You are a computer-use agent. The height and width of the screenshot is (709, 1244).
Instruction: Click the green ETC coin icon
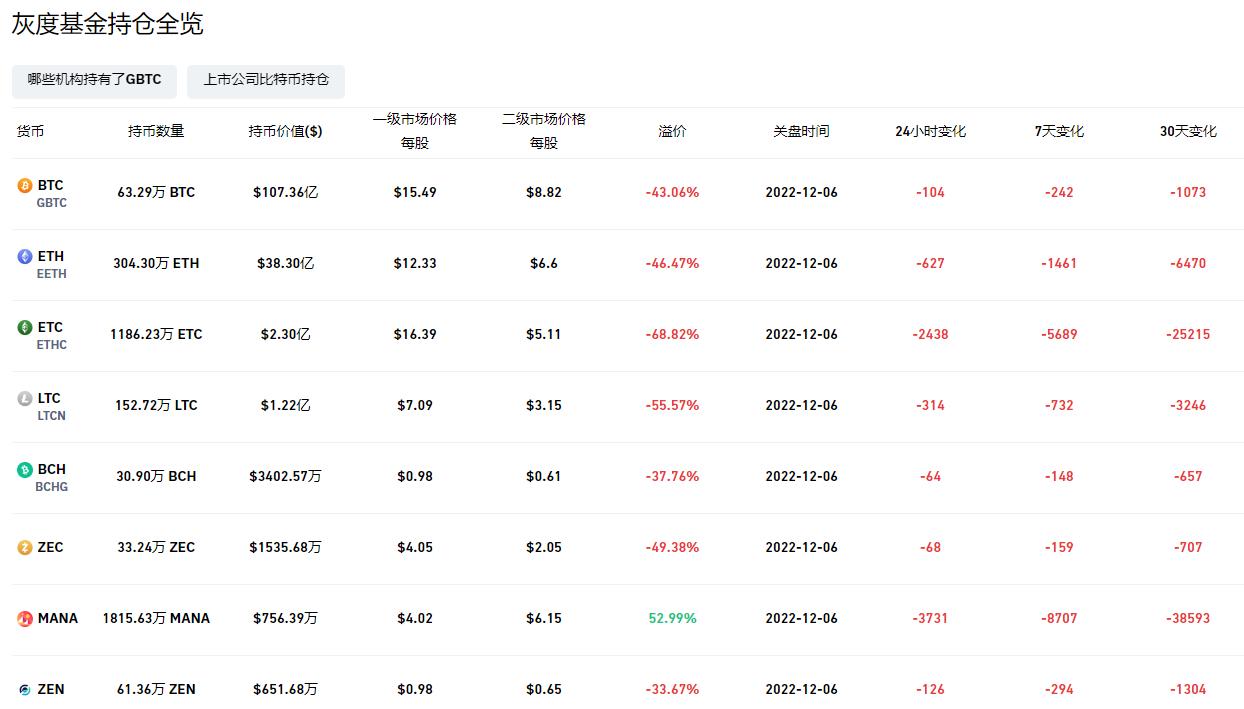[25, 327]
